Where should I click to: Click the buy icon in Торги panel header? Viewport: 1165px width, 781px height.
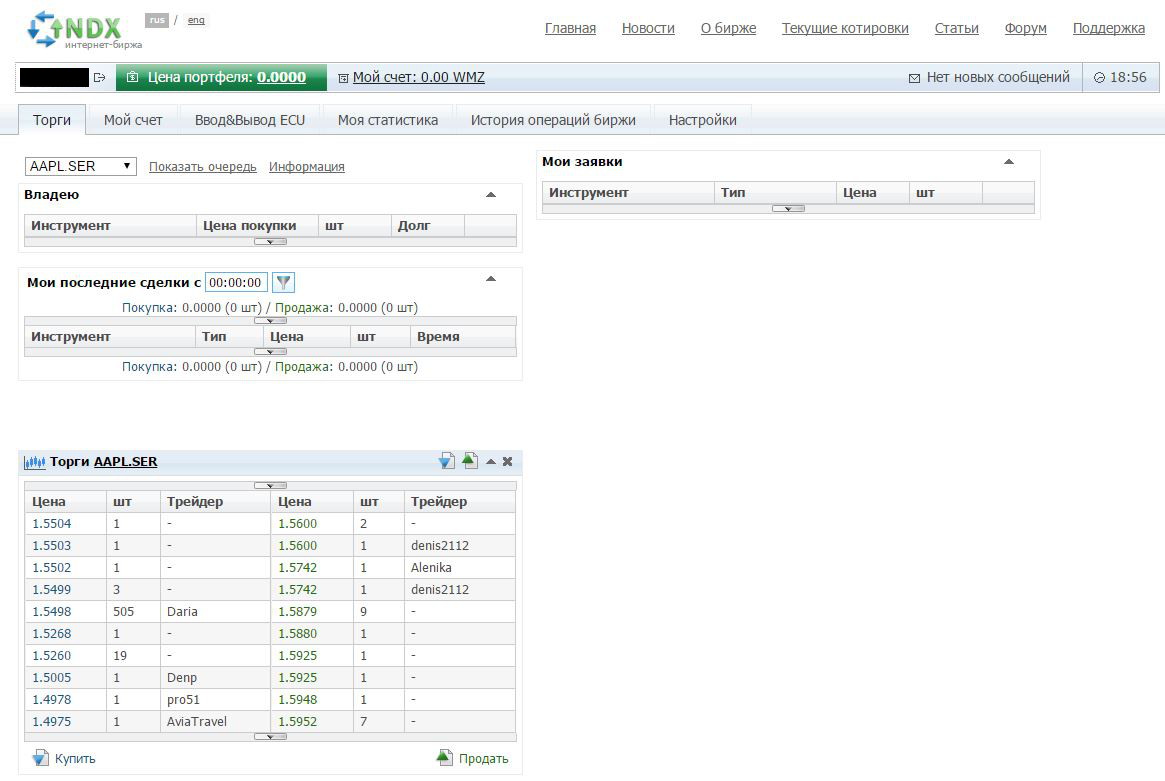446,461
